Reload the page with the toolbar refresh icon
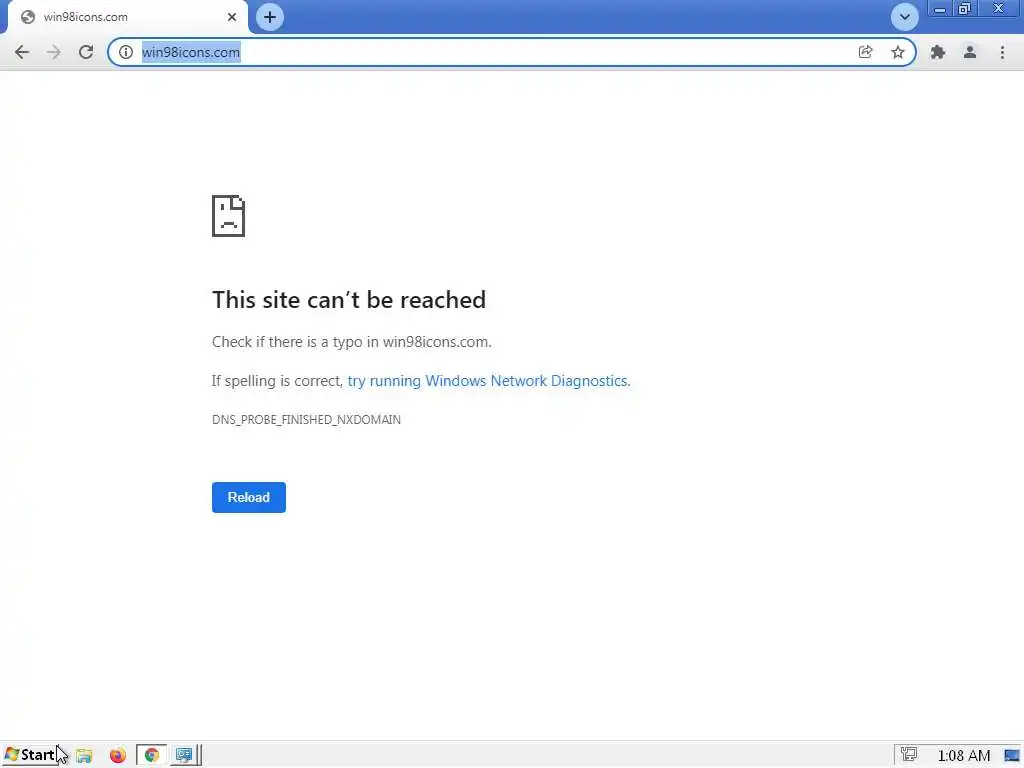Viewport: 1024px width, 768px height. [x=86, y=52]
